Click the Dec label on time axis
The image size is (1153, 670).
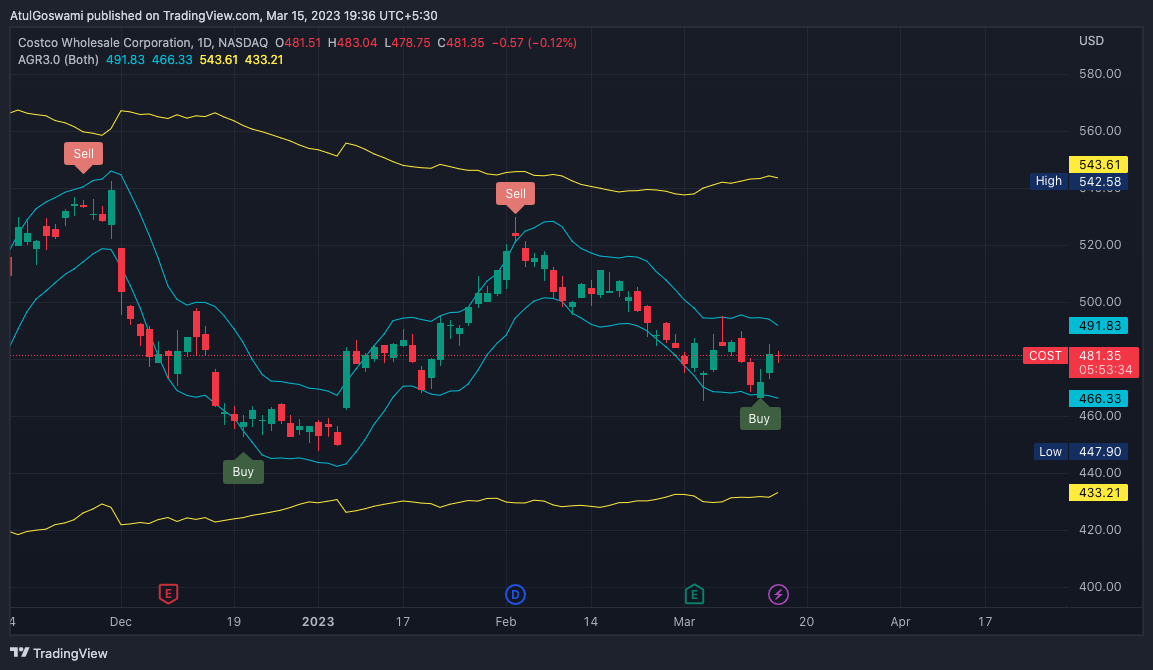tap(121, 621)
